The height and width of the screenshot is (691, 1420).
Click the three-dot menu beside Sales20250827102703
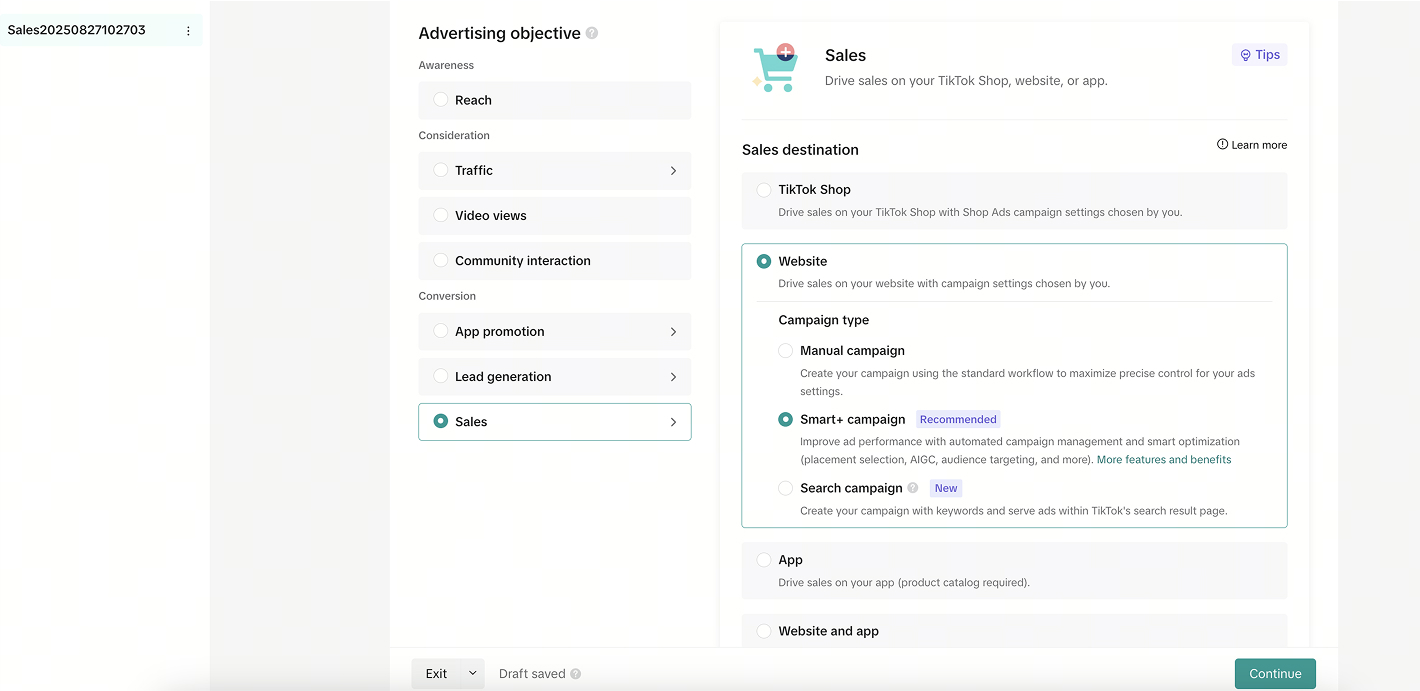(188, 31)
